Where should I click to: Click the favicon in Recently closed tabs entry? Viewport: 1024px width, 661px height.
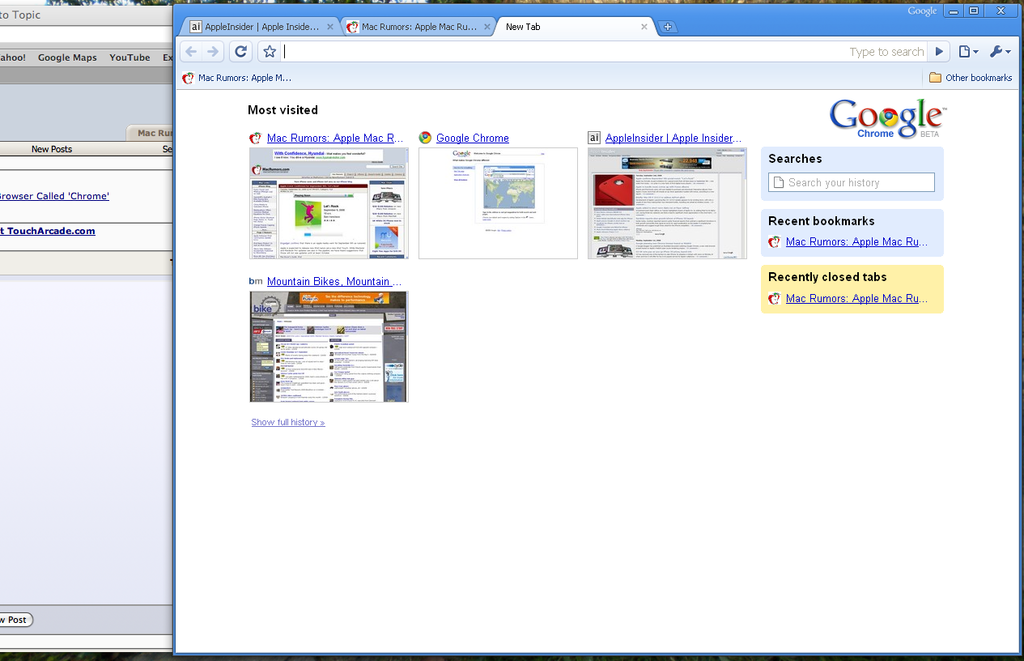775,298
